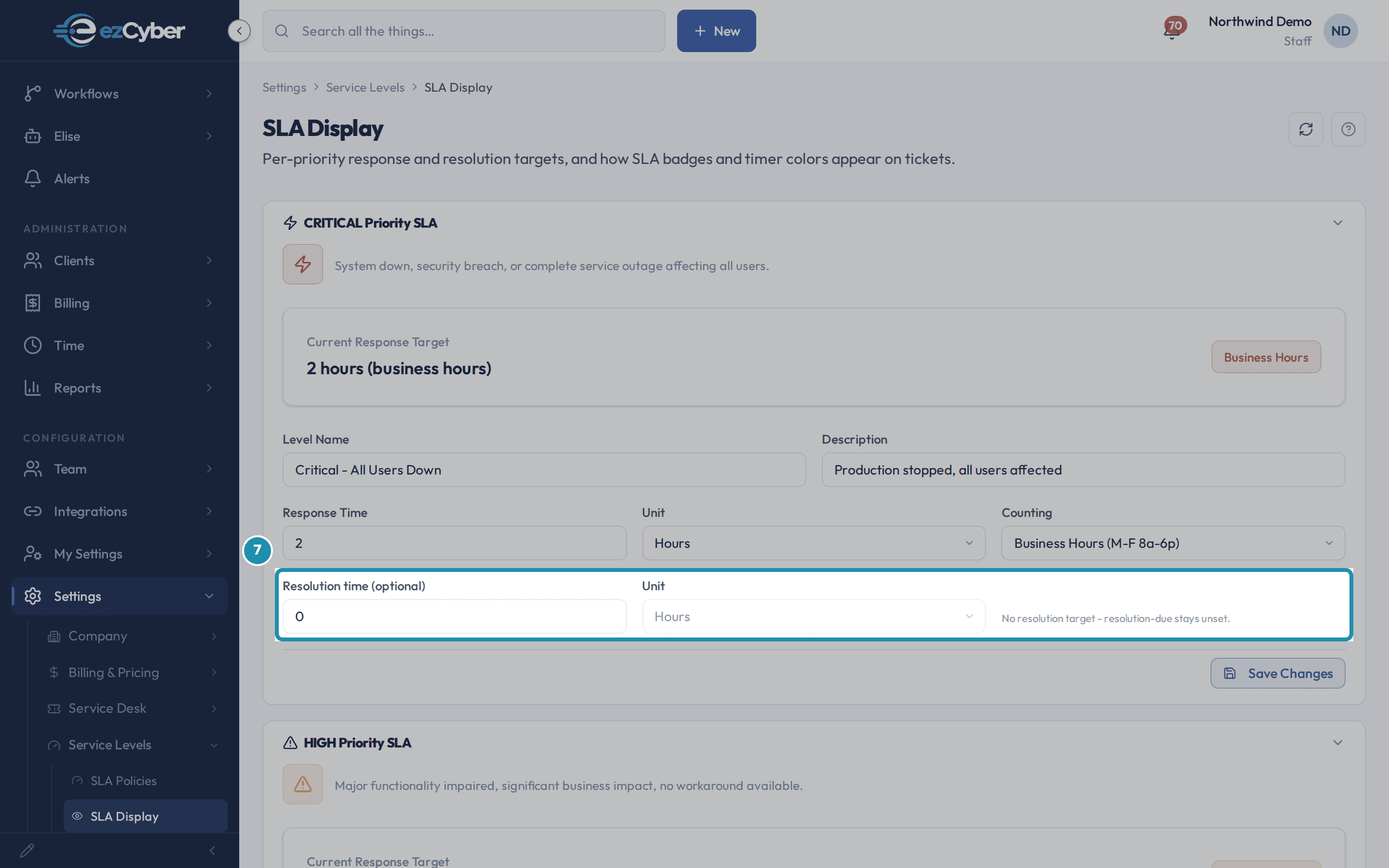Click the Team people icon

pos(33,469)
